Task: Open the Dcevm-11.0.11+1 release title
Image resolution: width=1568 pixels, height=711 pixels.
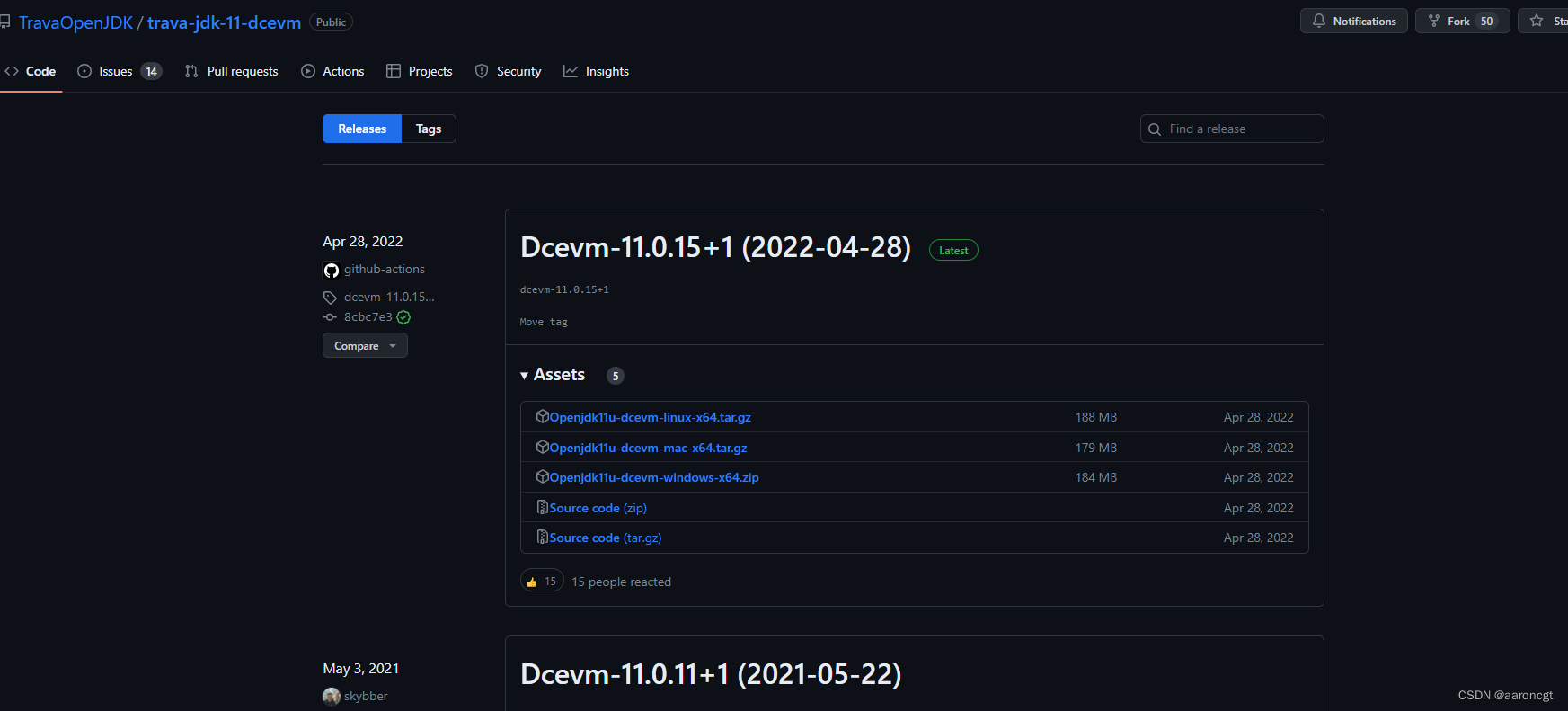Action: [x=711, y=674]
